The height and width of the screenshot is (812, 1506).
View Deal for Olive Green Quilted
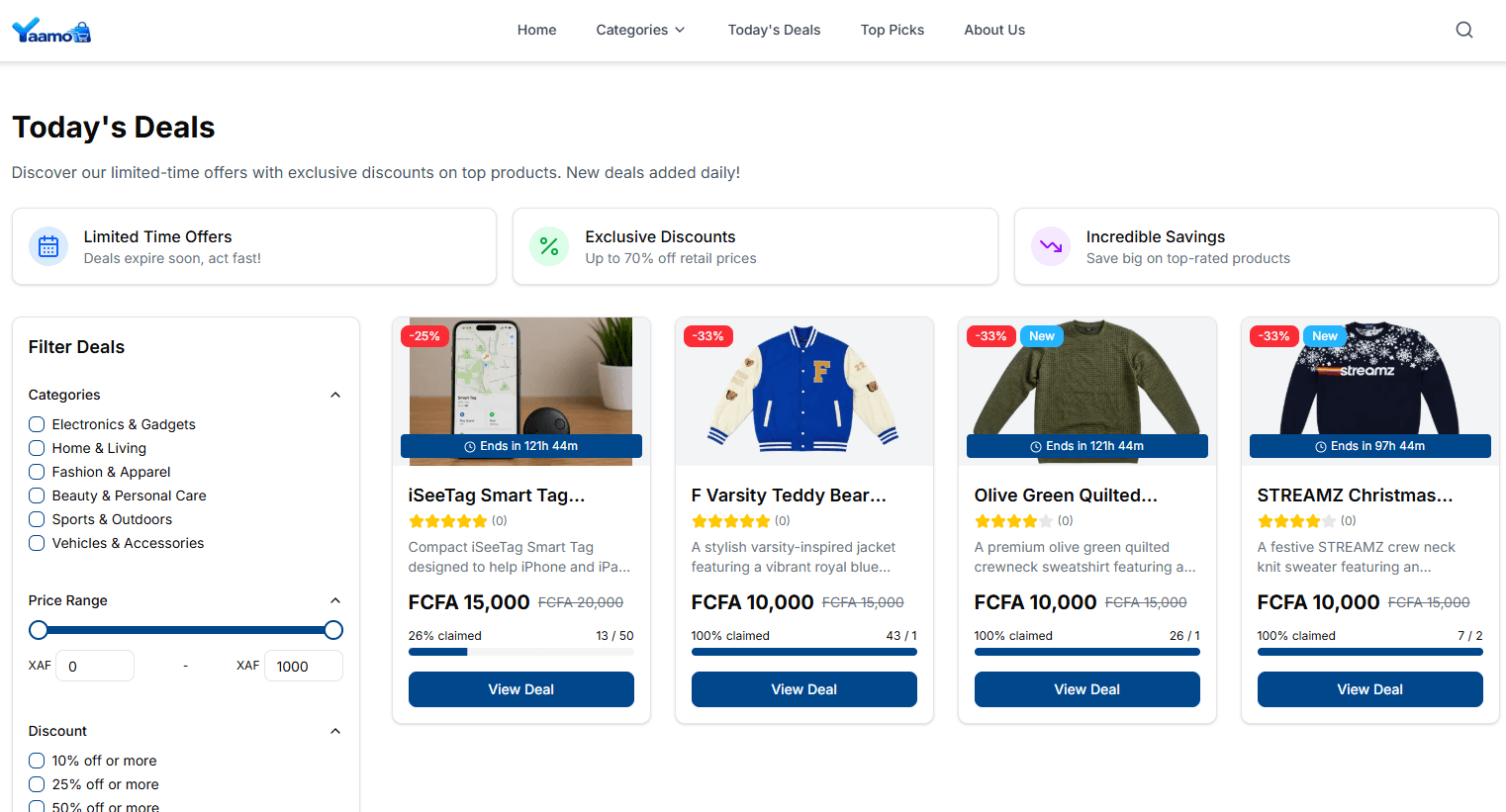[x=1087, y=689]
